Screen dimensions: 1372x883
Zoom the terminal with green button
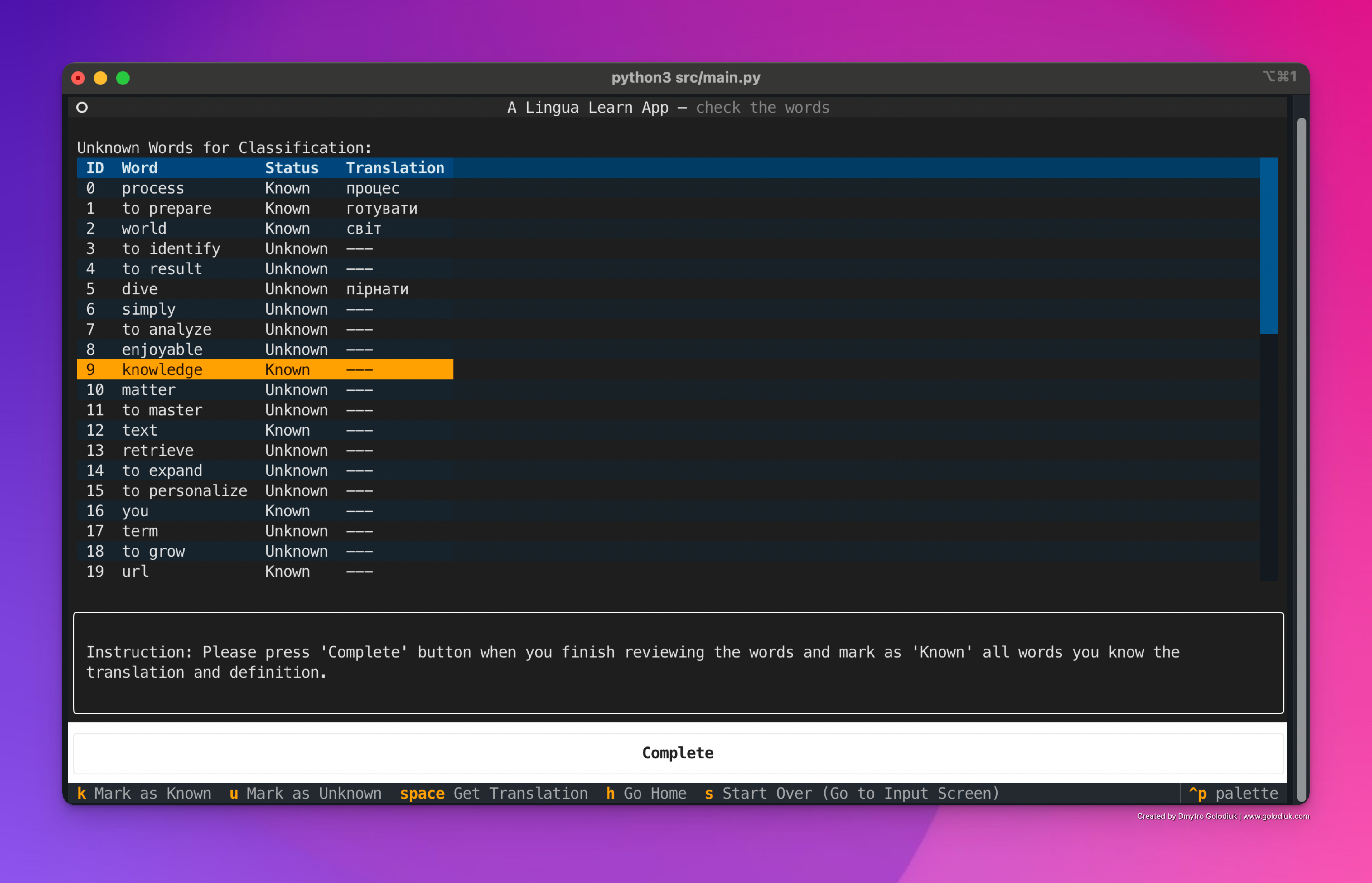(123, 78)
